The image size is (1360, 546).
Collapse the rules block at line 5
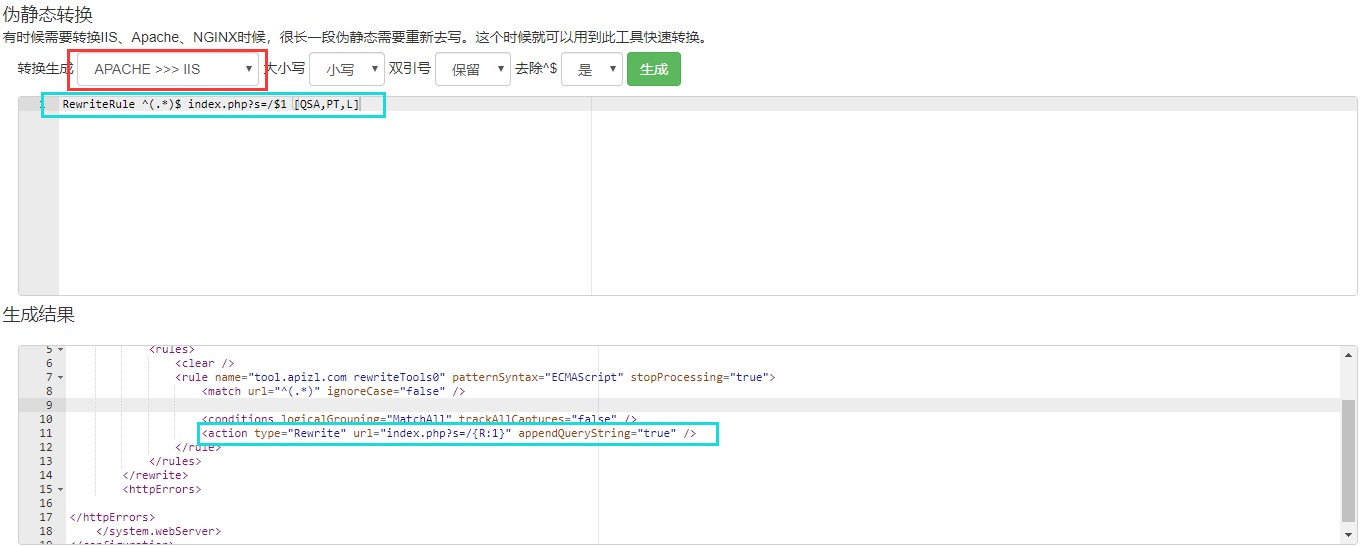coord(60,349)
